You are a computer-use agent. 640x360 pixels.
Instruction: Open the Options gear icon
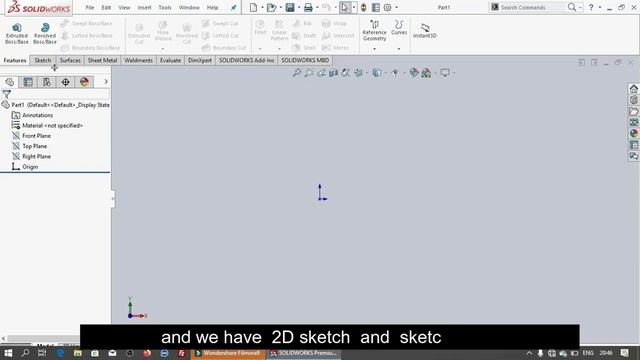[387, 7]
